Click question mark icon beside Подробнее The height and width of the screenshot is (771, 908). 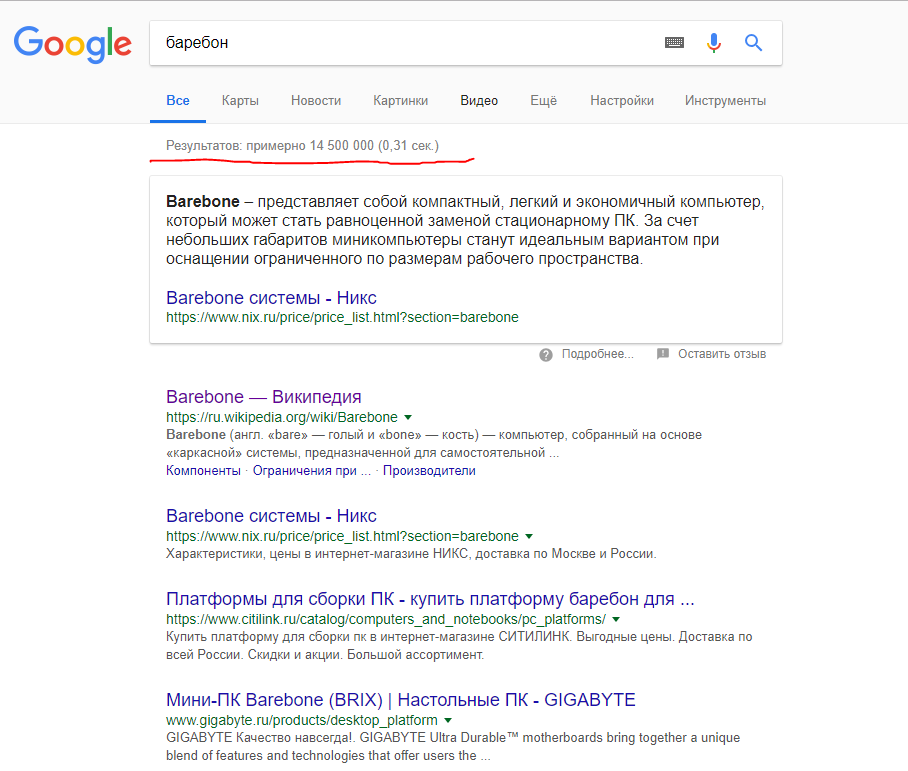545,355
